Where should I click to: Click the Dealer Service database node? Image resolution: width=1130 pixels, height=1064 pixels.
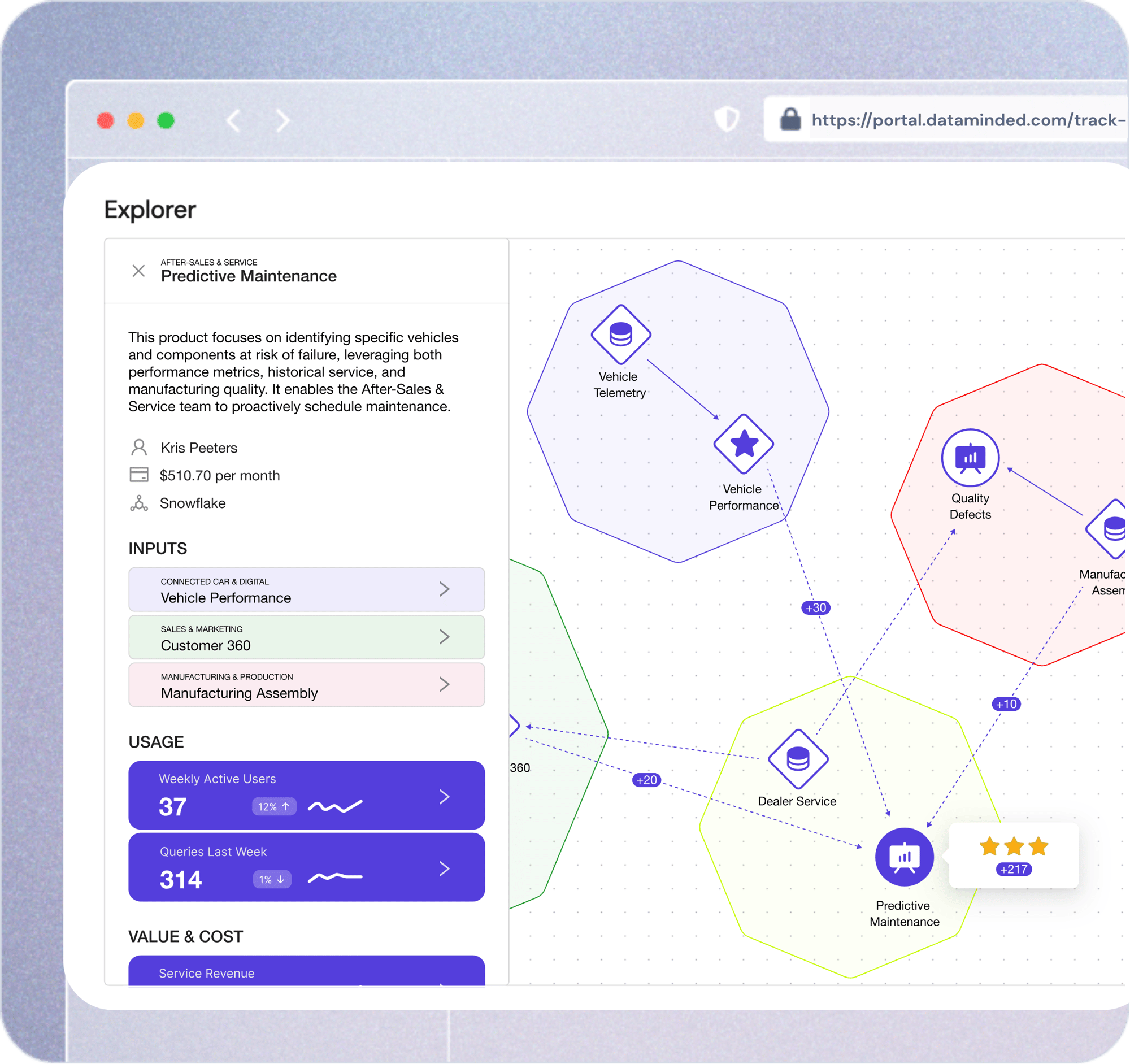(797, 759)
